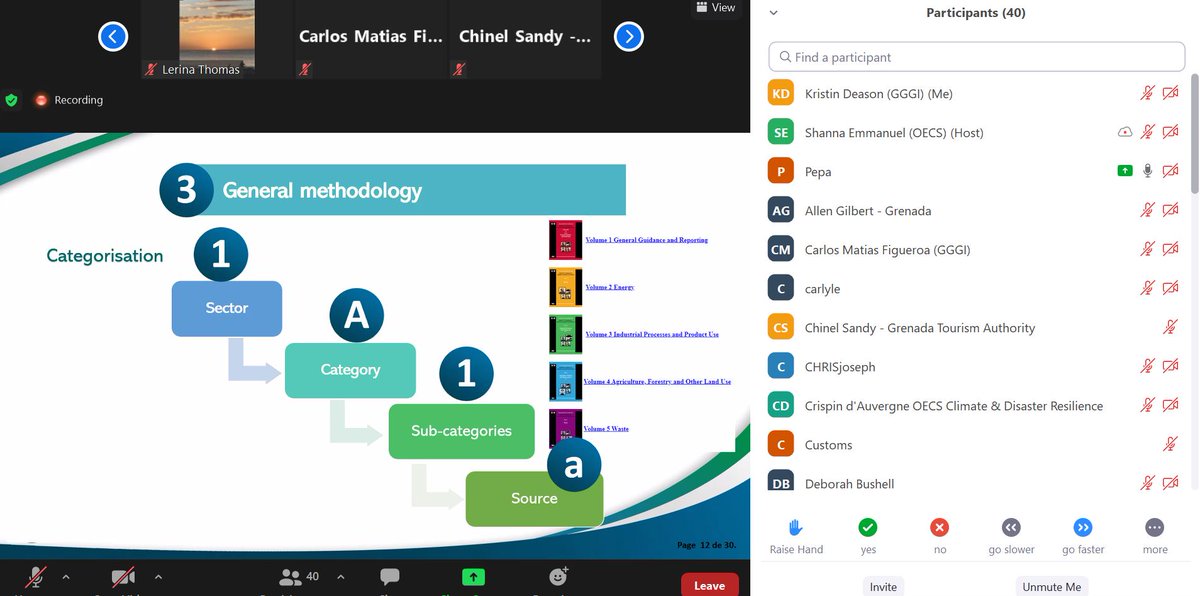Screen dimensions: 1200x596
Task: Select Lerina Thomas video thumbnail
Action: (x=216, y=39)
